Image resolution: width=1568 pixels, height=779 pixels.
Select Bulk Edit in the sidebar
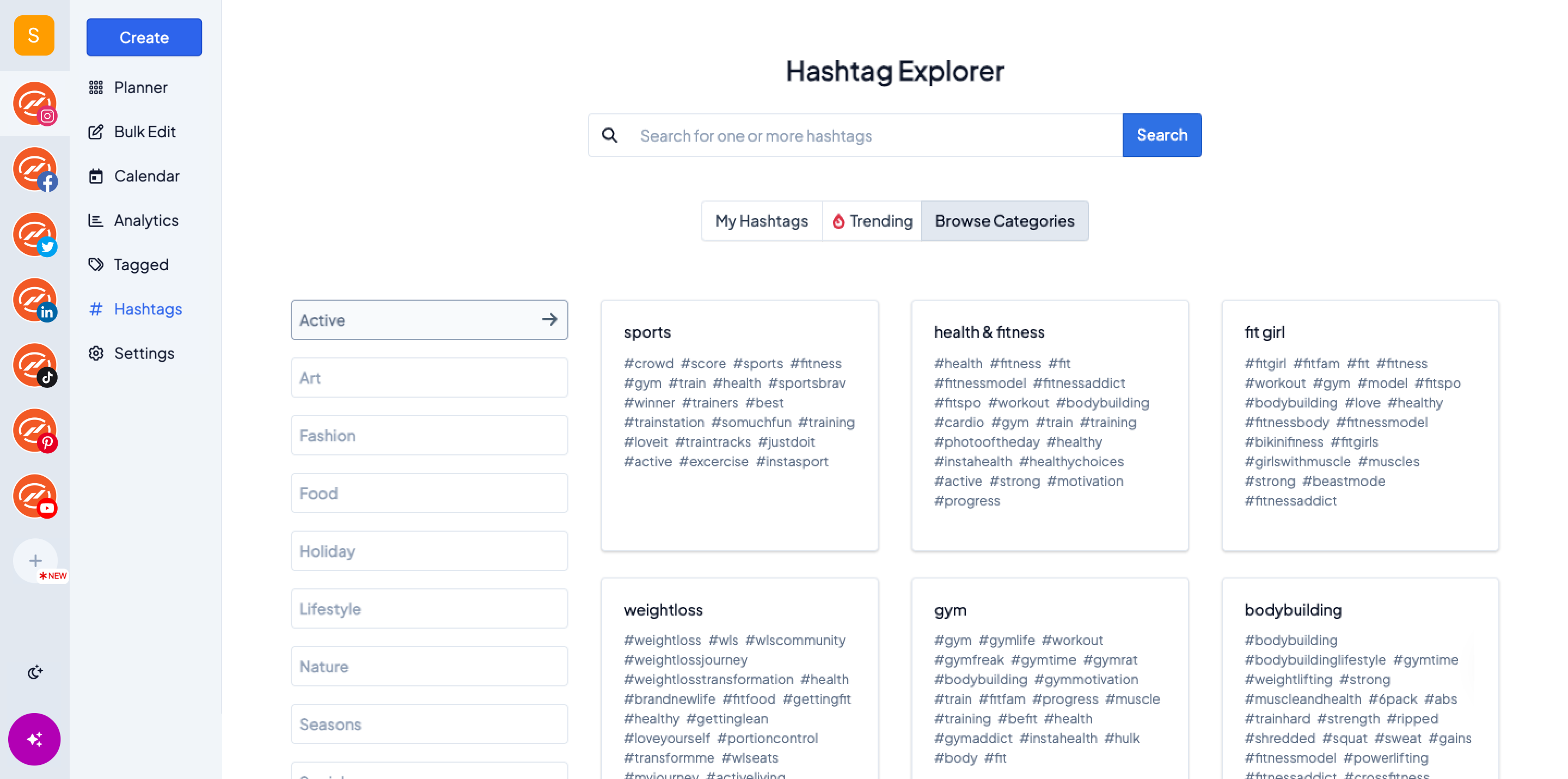point(144,132)
